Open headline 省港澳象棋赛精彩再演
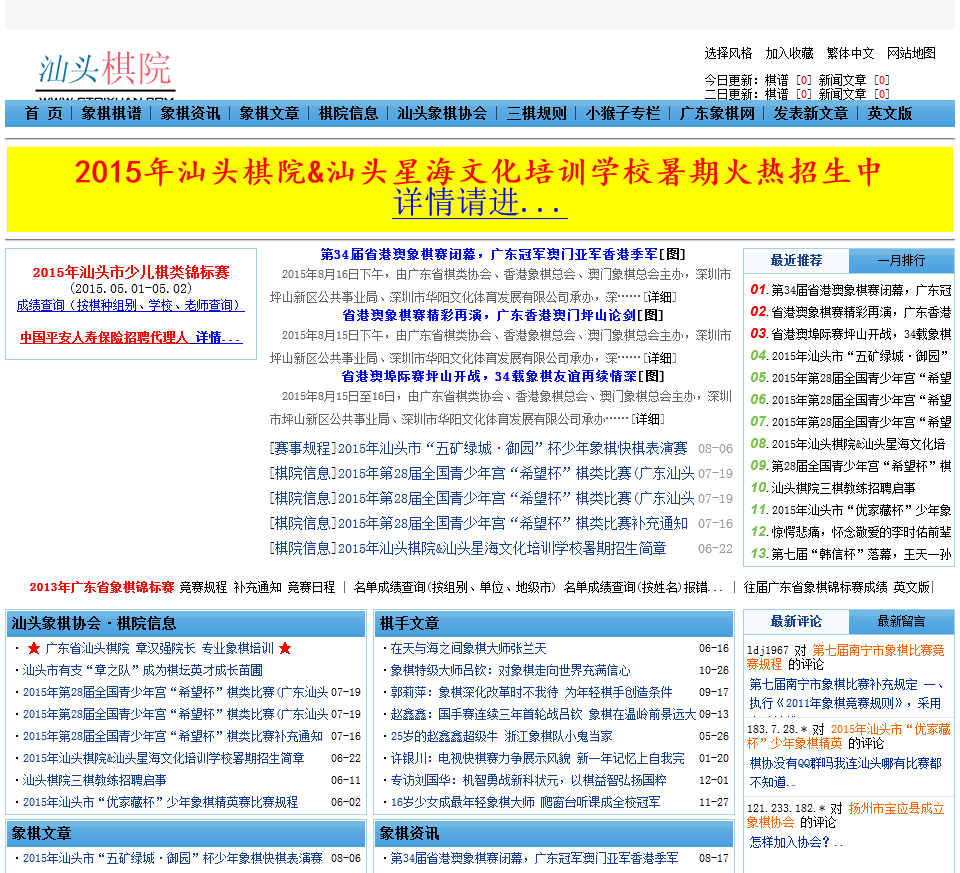This screenshot has height=873, width=960. click(489, 315)
